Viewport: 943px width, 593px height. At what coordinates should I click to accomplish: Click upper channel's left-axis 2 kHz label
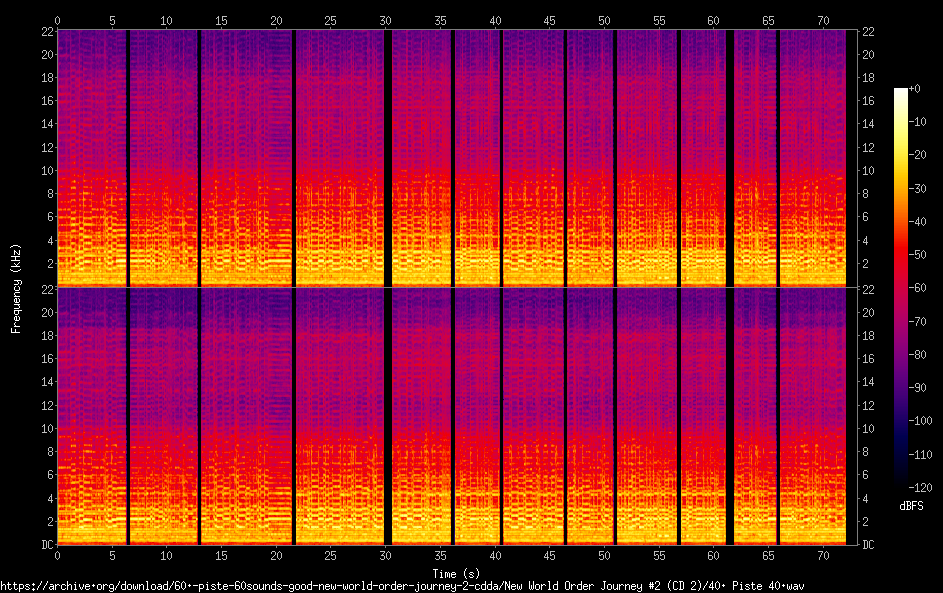51,263
